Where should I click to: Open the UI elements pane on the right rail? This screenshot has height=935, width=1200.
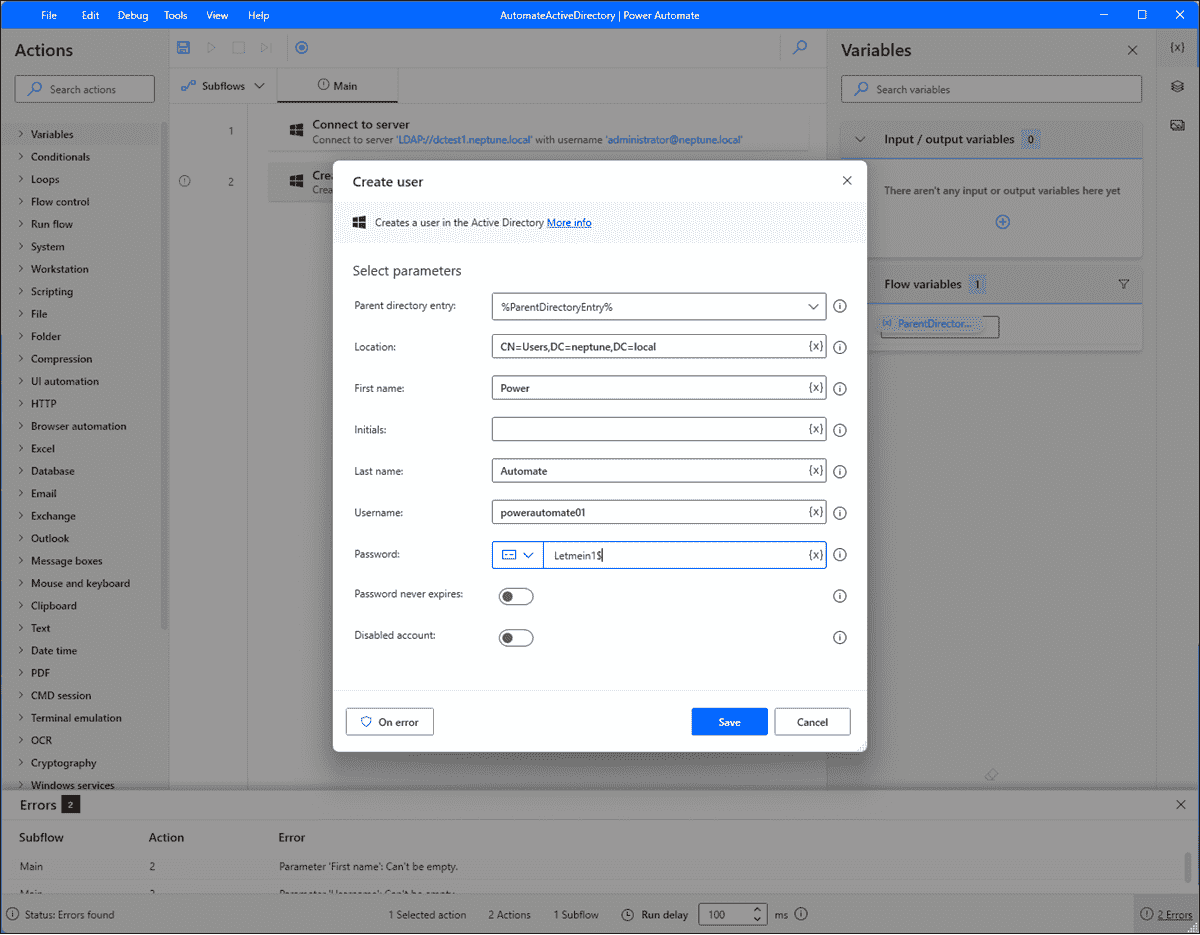(x=1177, y=87)
